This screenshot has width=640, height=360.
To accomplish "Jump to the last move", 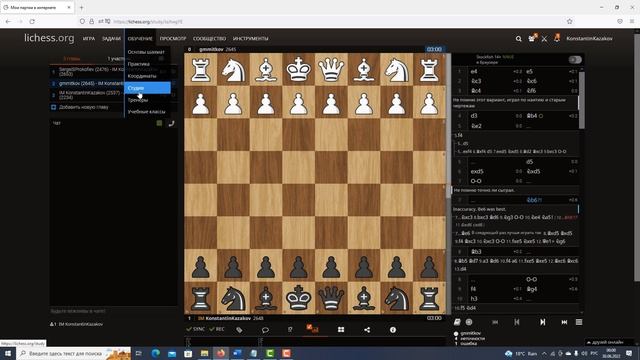I will pos(564,322).
